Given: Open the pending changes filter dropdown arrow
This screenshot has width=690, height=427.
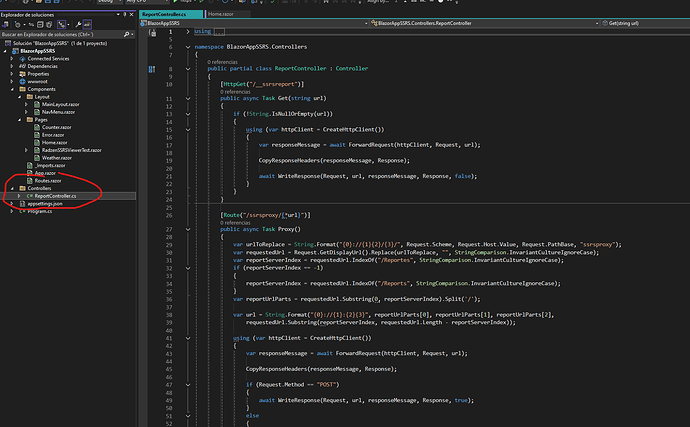Looking at the screenshot, I should (25, 25).
